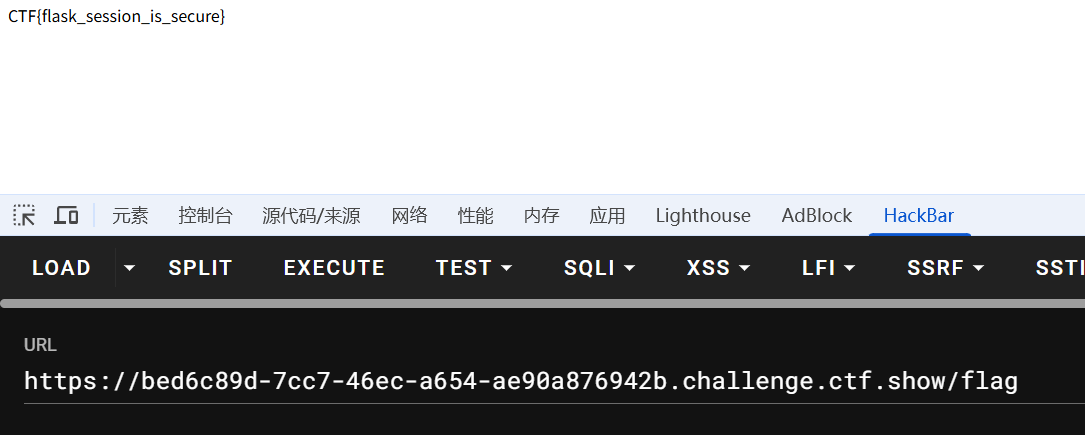1085x435 pixels.
Task: Open the AdBlock devtools tab
Action: [817, 215]
